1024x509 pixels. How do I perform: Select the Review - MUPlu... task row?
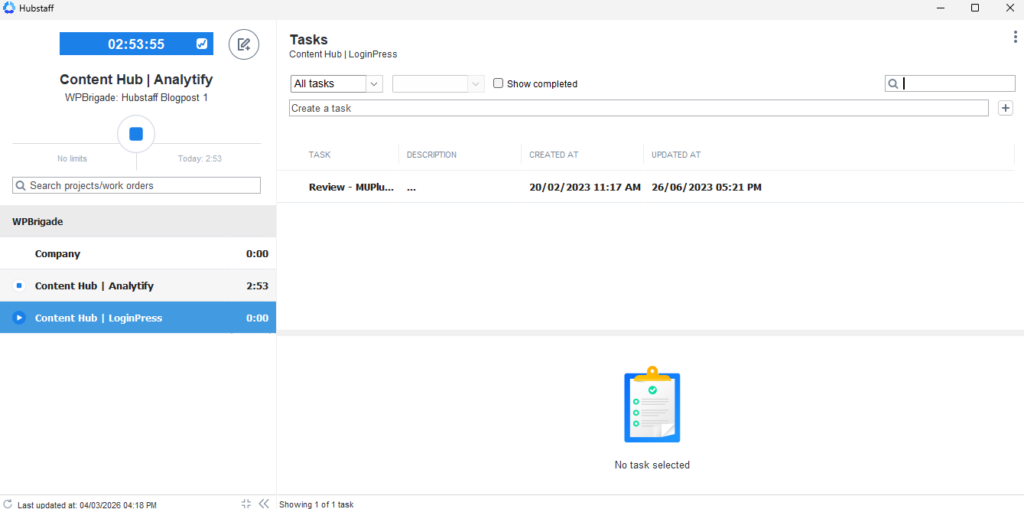coord(650,187)
